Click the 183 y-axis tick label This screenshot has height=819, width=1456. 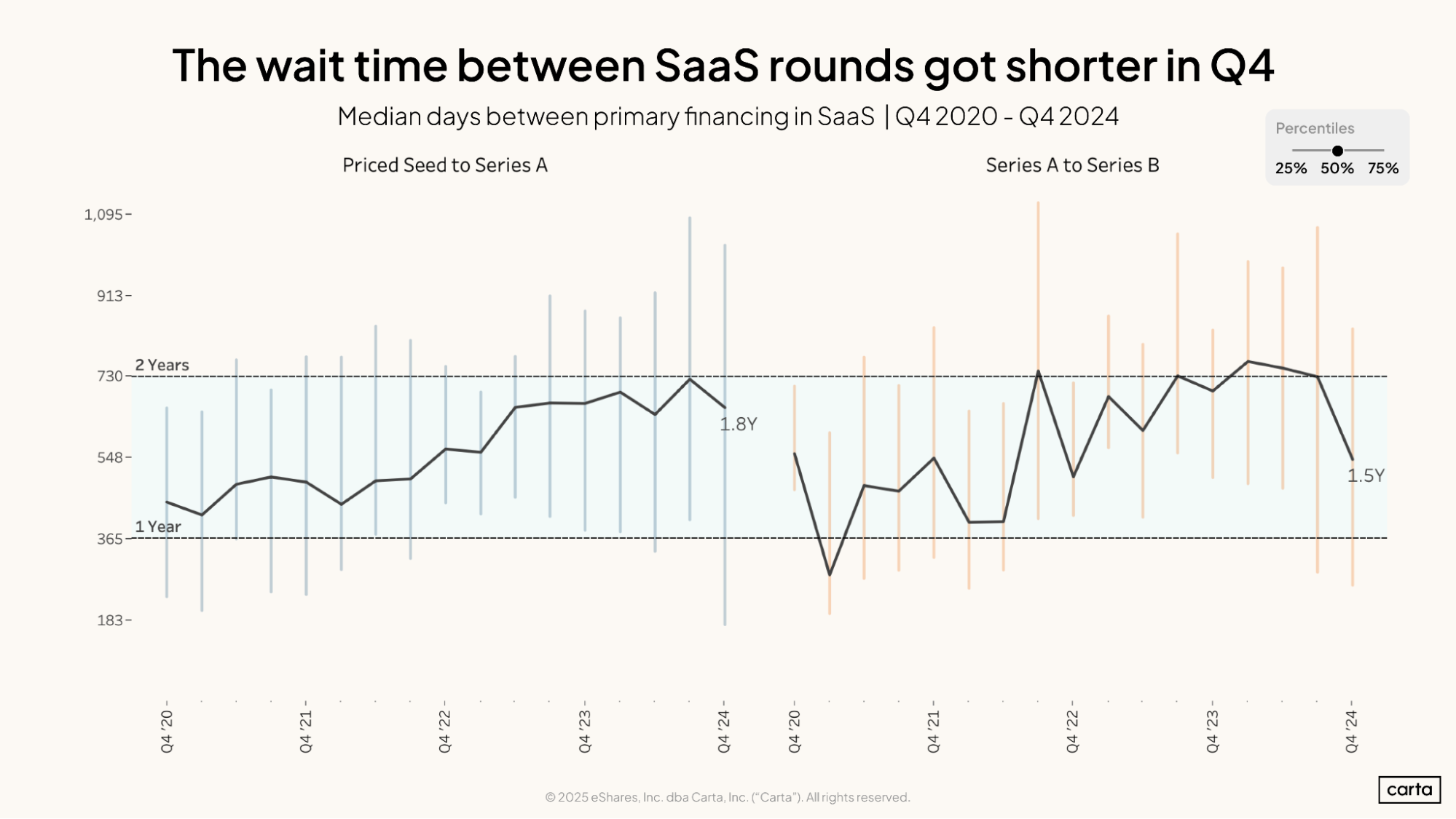110,620
